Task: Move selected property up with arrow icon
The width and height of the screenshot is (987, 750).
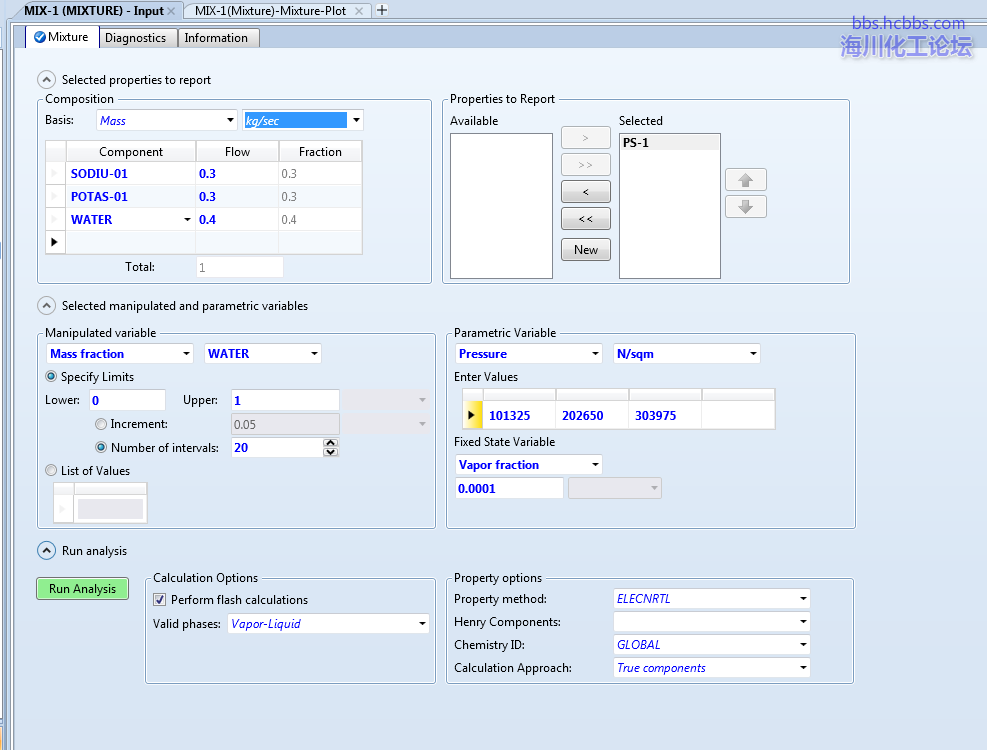Action: point(745,180)
